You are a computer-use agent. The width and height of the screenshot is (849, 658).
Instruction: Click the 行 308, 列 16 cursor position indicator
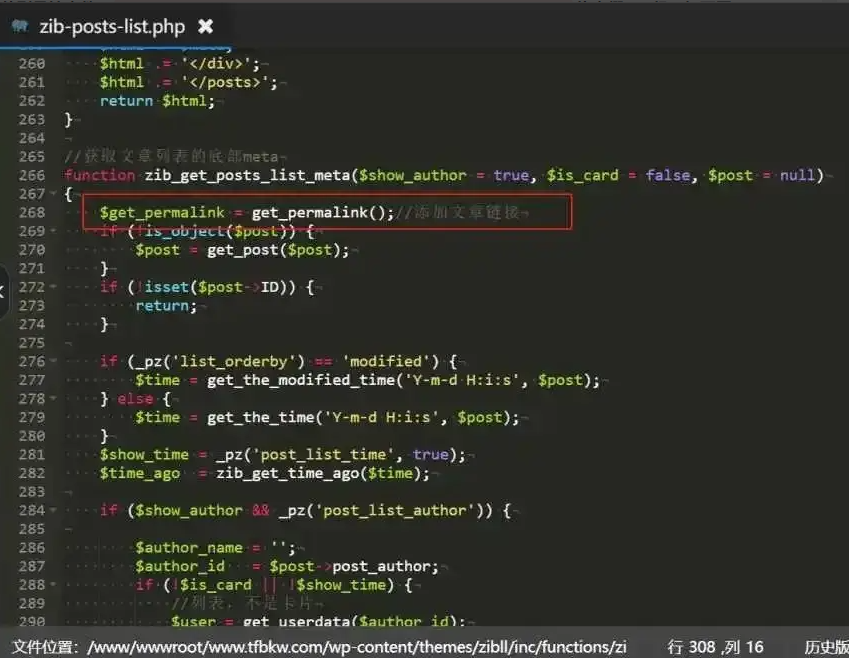715,647
